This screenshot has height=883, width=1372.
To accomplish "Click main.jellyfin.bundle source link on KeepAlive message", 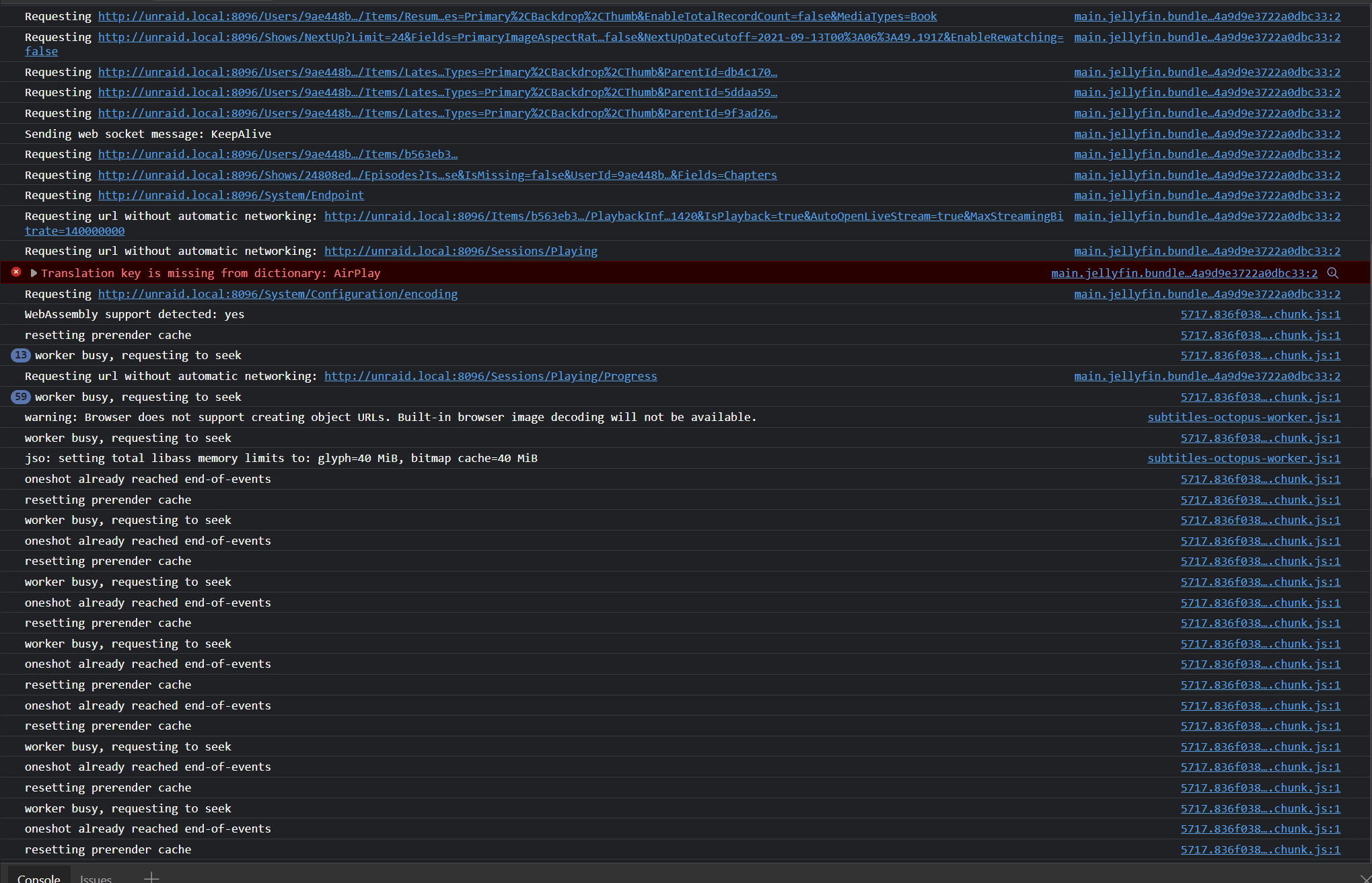I will tap(1206, 134).
